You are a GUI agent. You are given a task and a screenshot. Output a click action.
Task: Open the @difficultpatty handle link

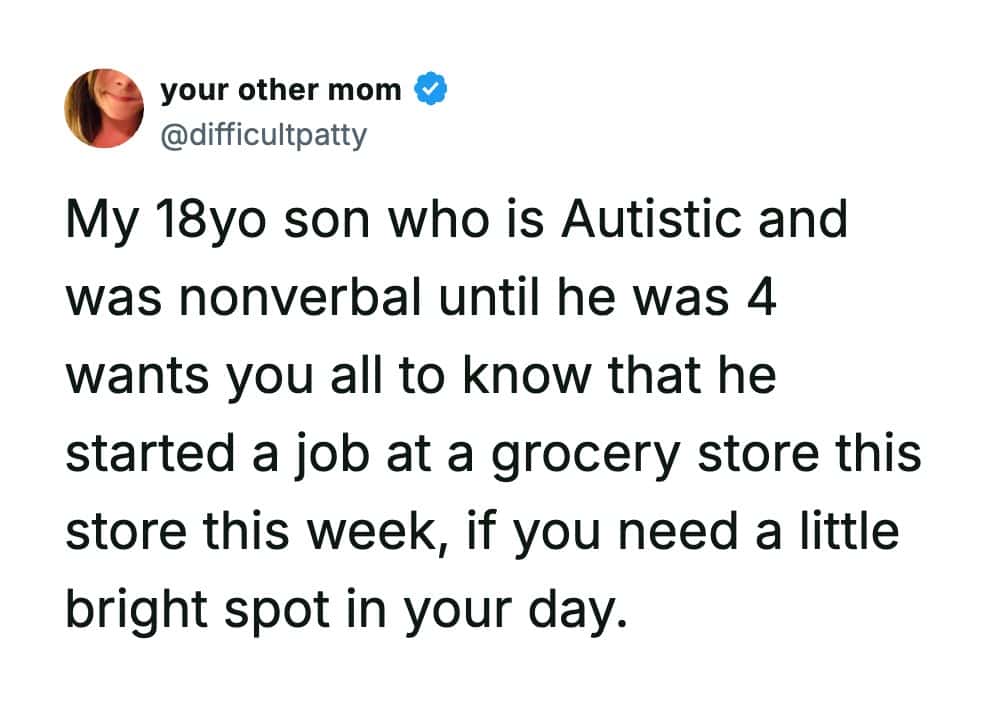pos(263,132)
